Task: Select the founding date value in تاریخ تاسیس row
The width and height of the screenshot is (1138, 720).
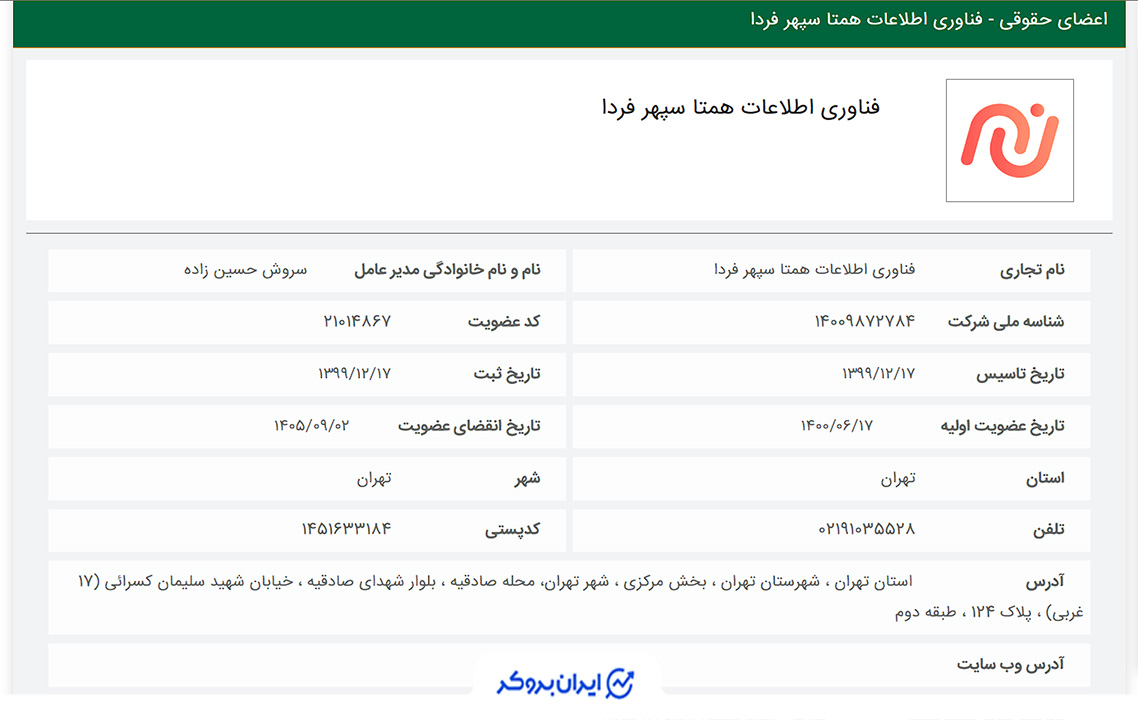Action: click(x=878, y=373)
